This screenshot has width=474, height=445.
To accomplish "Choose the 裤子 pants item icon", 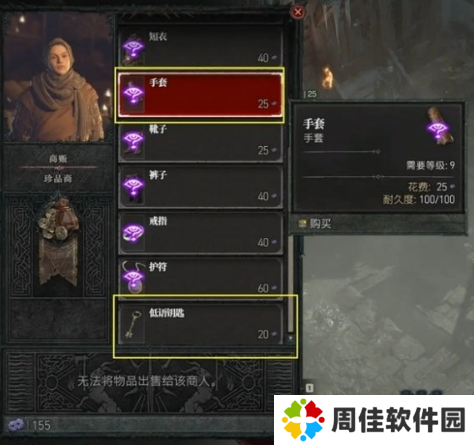I will coord(133,187).
